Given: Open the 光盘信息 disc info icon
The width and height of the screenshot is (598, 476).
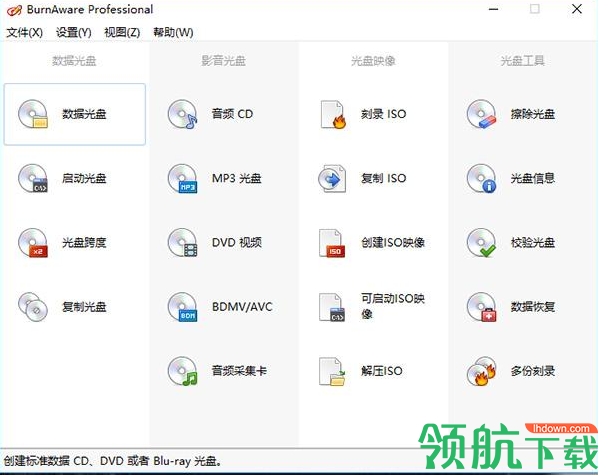Looking at the screenshot, I should (482, 178).
